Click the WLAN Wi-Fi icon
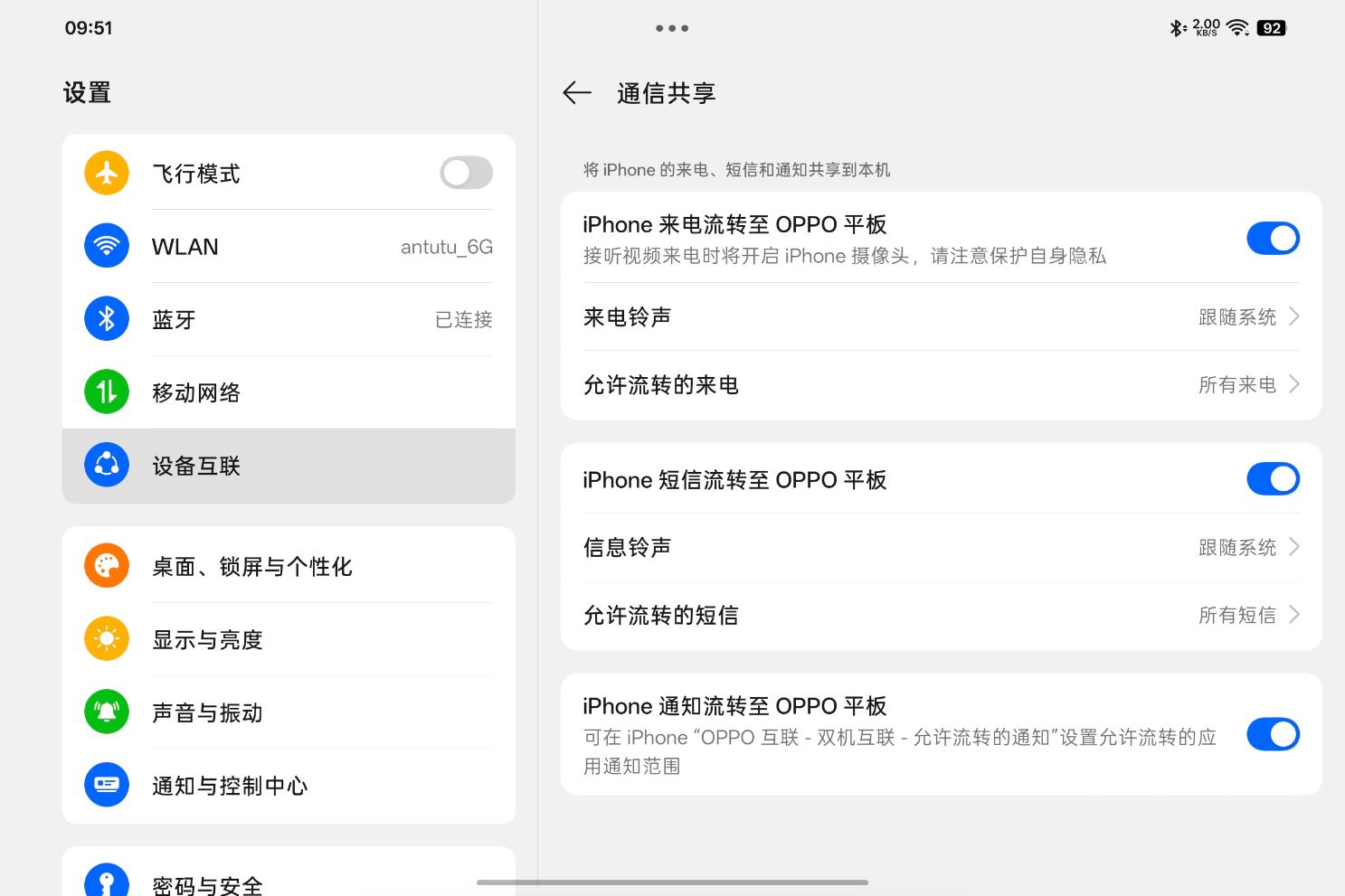The image size is (1345, 896). point(106,246)
